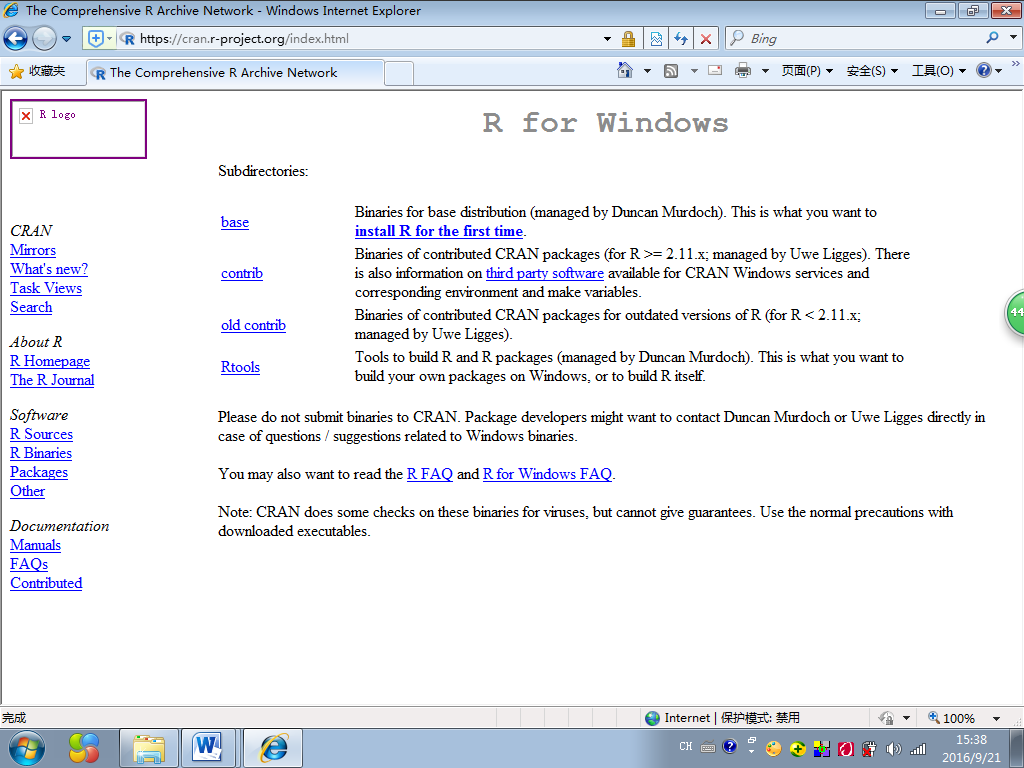
Task: Open the colorful clover taskbar app
Action: (x=84, y=748)
